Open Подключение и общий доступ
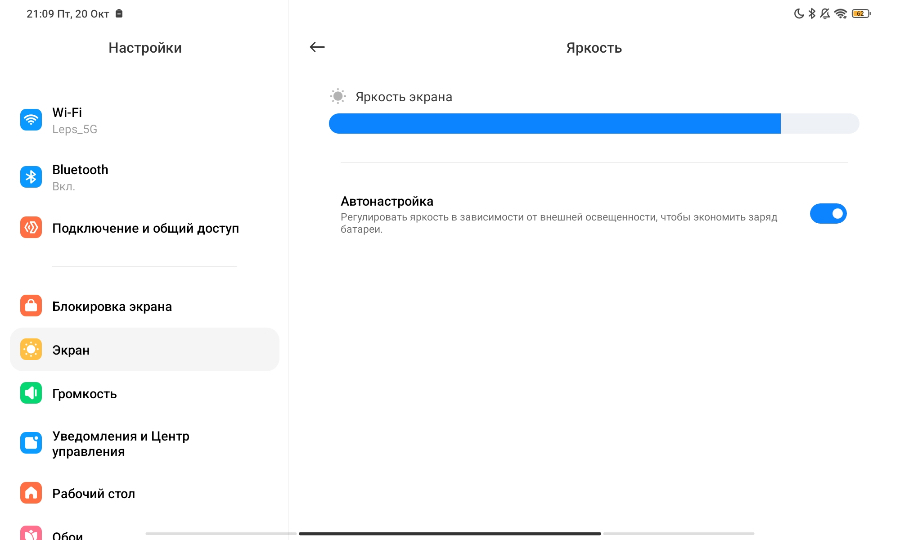This screenshot has width=900, height=540. click(145, 228)
